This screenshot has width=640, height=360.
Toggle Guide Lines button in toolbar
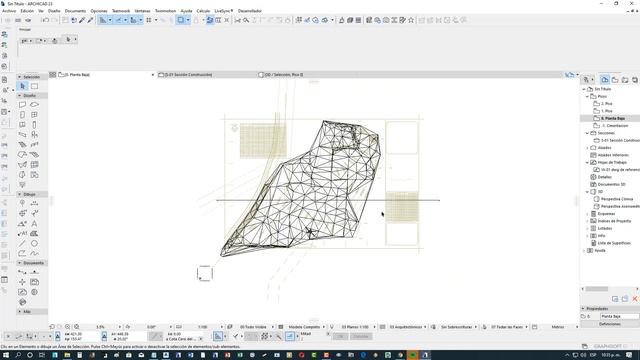click(x=103, y=20)
